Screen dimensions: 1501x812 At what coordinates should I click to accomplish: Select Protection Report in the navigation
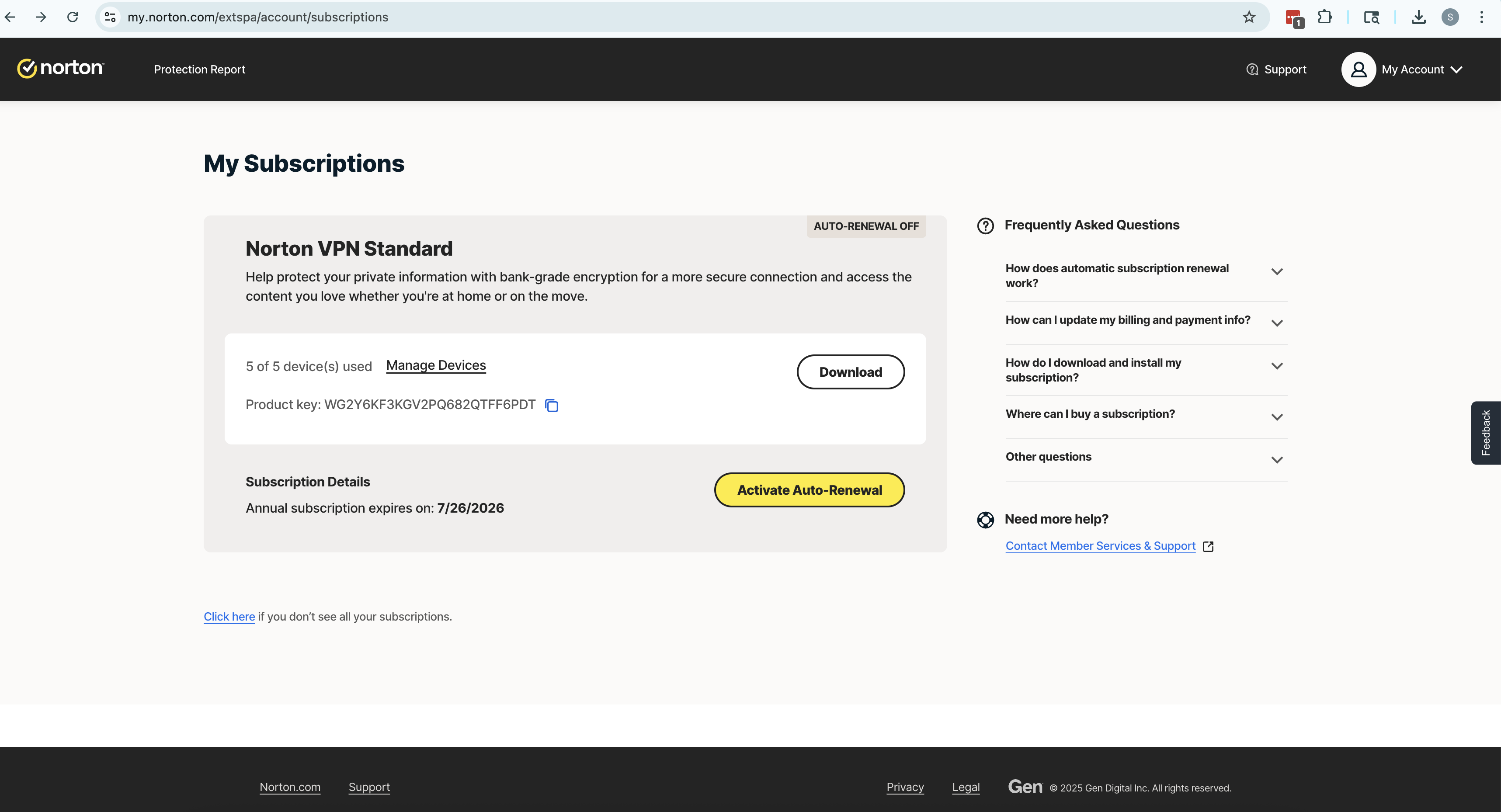(x=199, y=69)
